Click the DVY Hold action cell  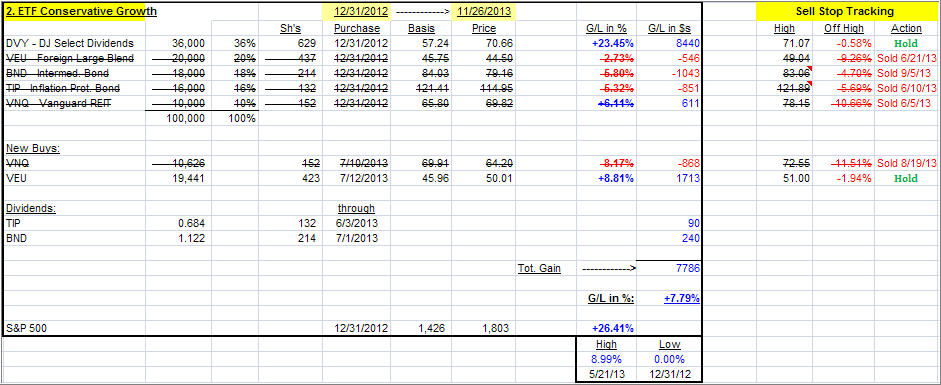906,43
